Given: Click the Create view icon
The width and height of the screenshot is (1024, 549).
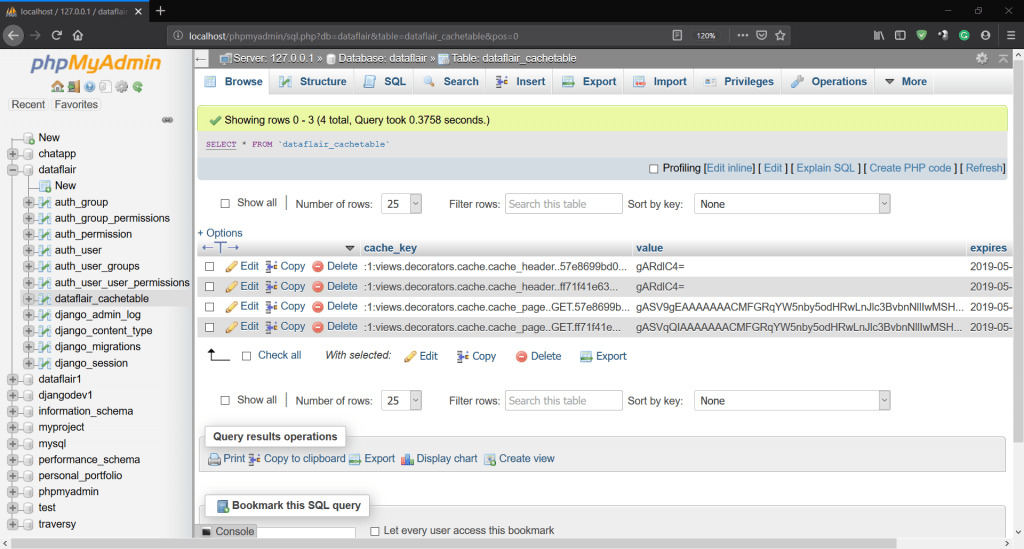Looking at the screenshot, I should [490, 459].
